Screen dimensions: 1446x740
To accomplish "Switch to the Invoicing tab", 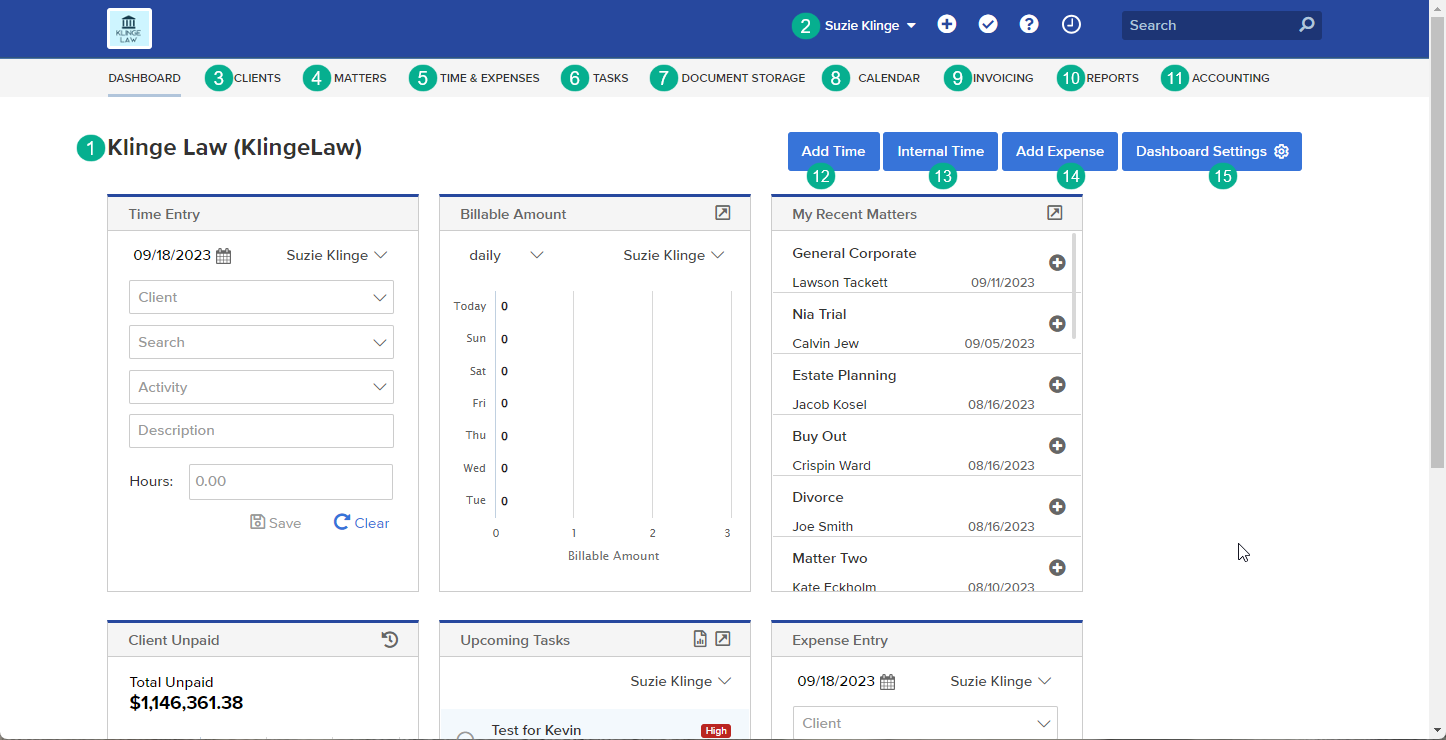I will click(1003, 78).
